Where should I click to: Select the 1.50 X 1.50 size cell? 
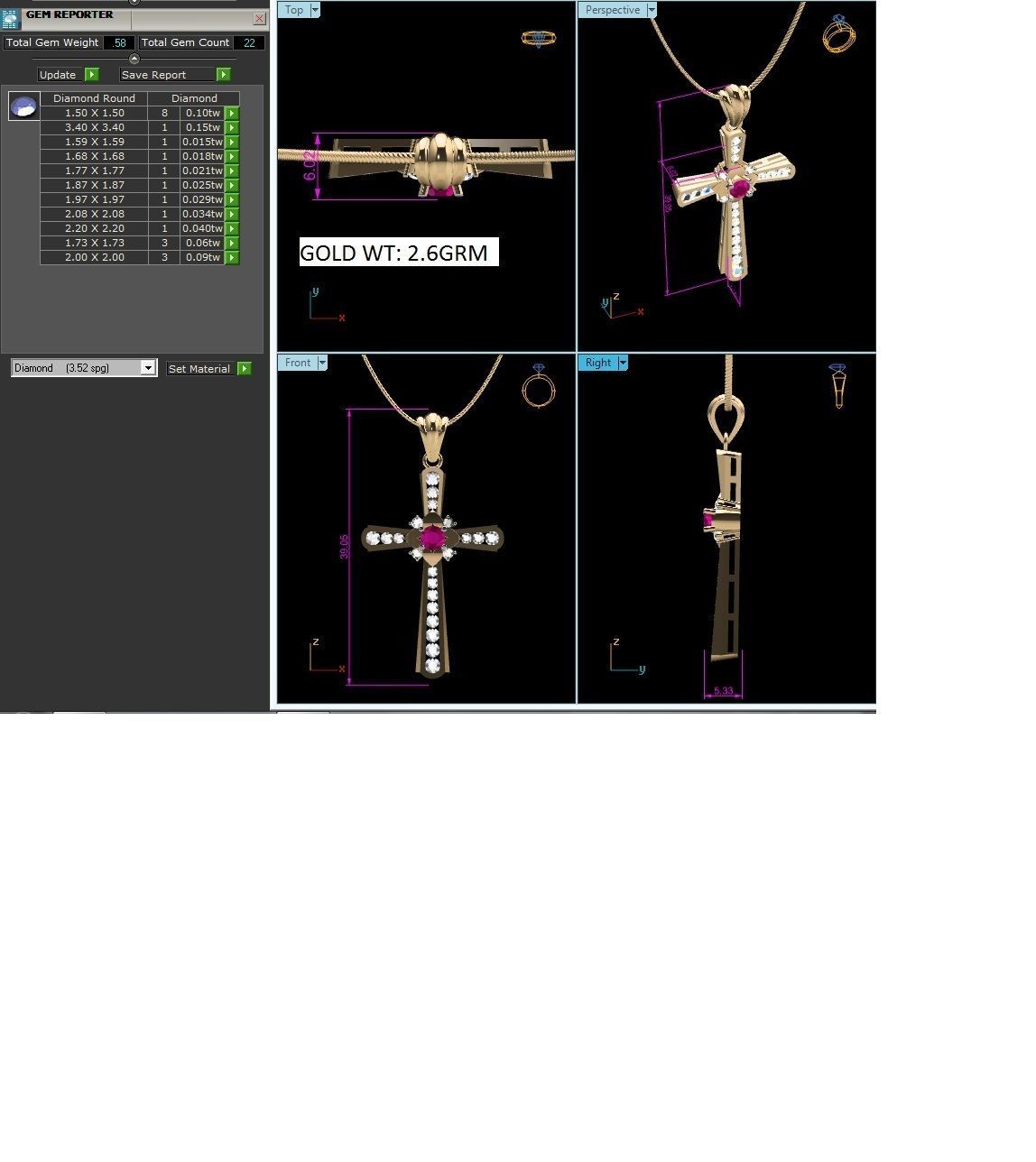tap(95, 113)
